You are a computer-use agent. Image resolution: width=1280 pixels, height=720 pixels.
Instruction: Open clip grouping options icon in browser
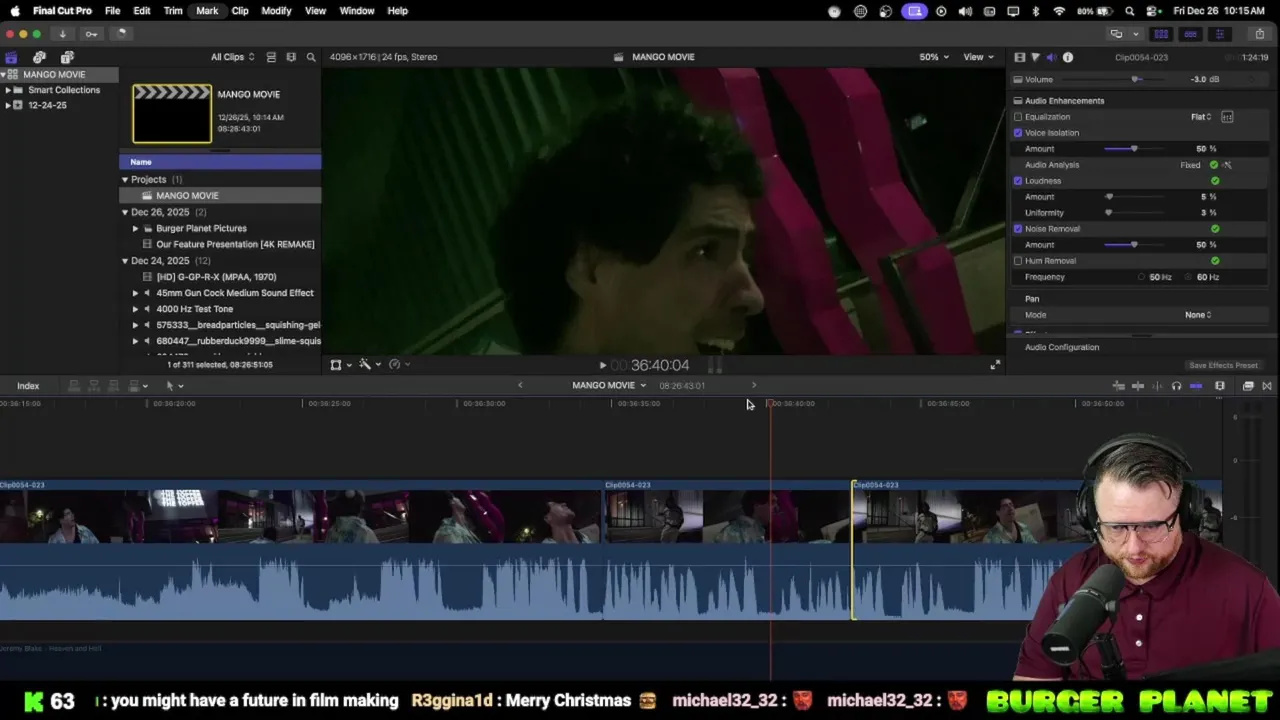click(x=291, y=57)
